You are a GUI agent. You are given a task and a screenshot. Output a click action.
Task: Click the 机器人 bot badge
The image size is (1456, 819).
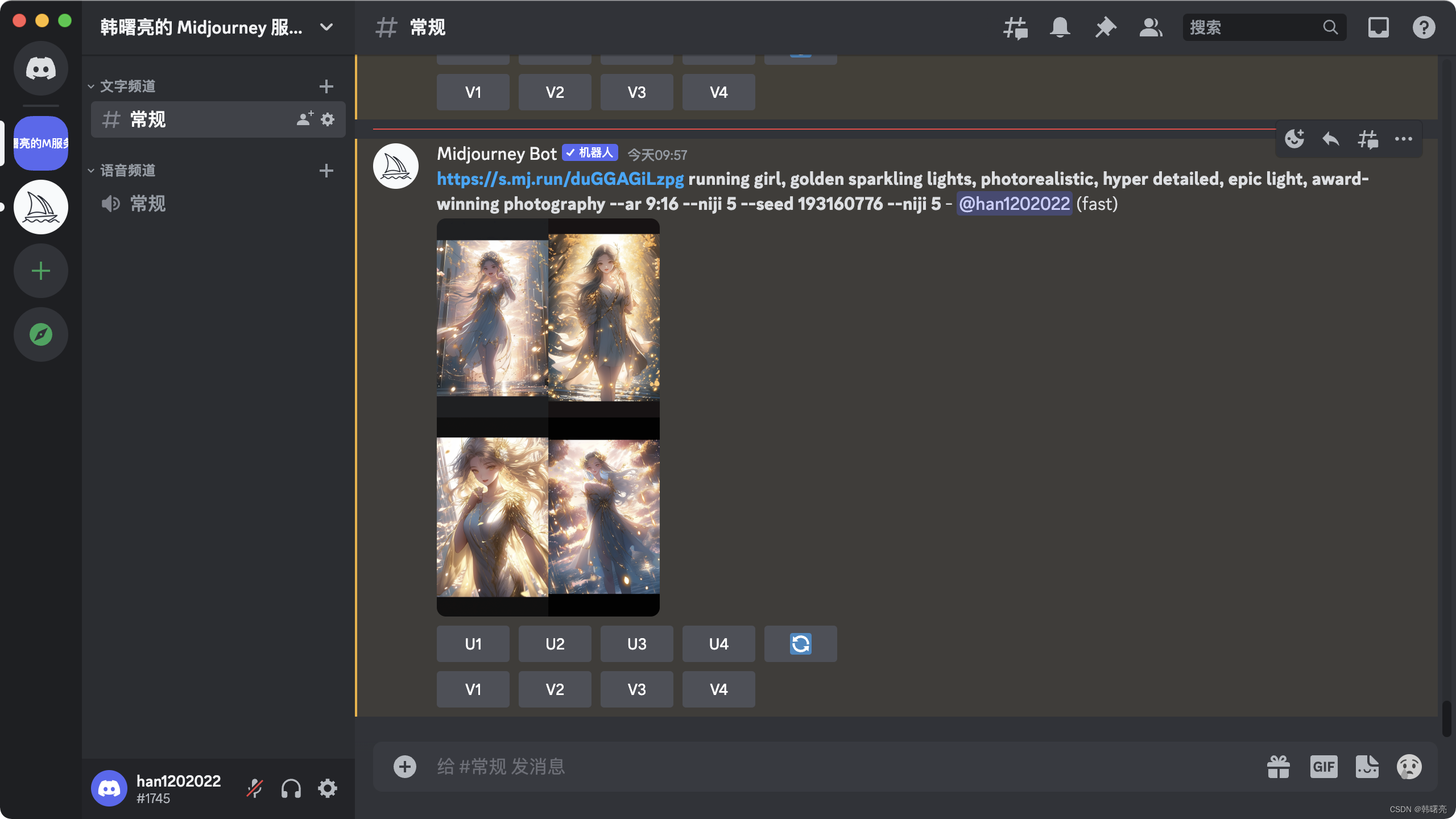[x=590, y=152]
